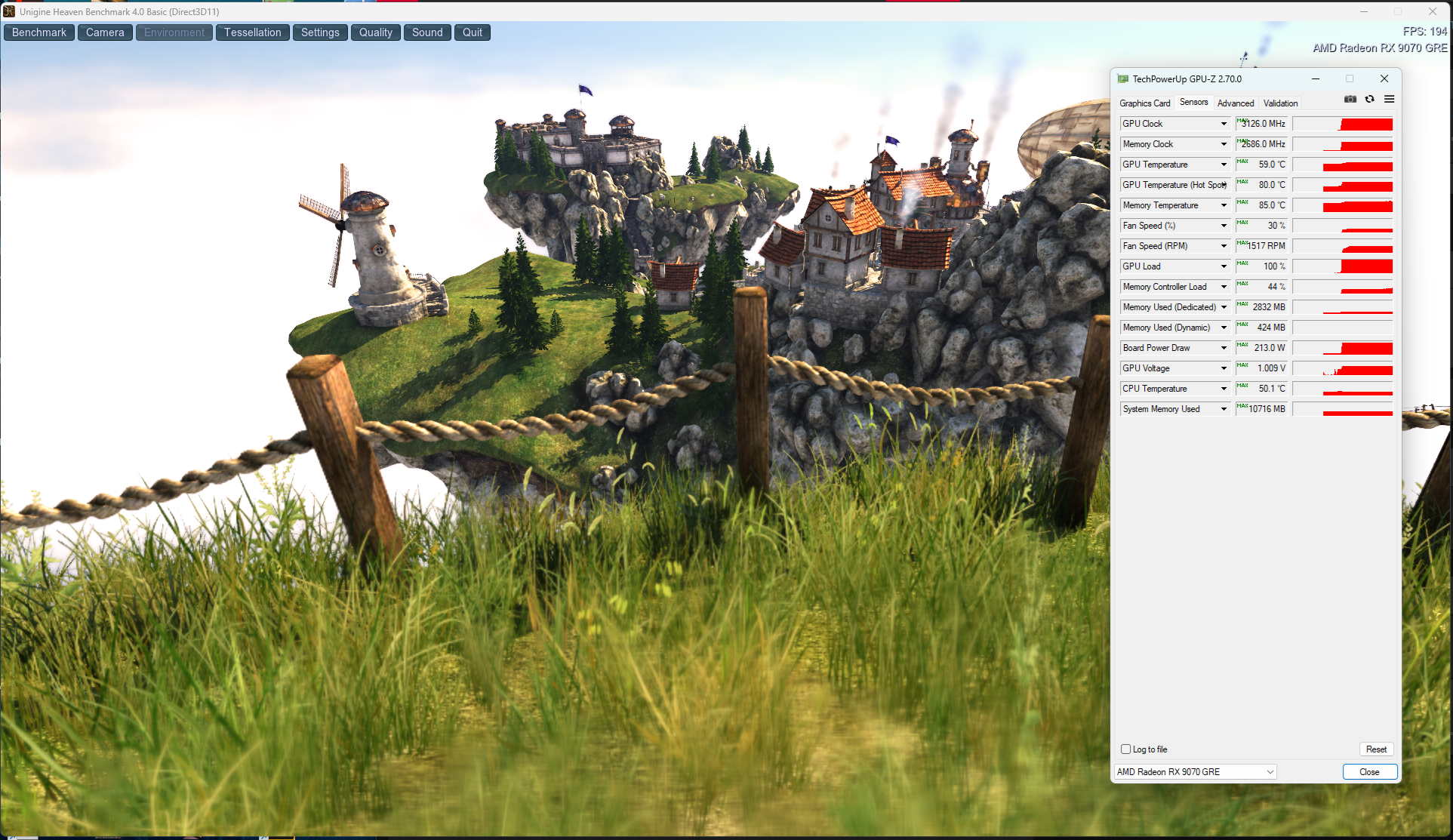The height and width of the screenshot is (840, 1453).
Task: Switch to the Graphics Card tab
Action: 1144,103
